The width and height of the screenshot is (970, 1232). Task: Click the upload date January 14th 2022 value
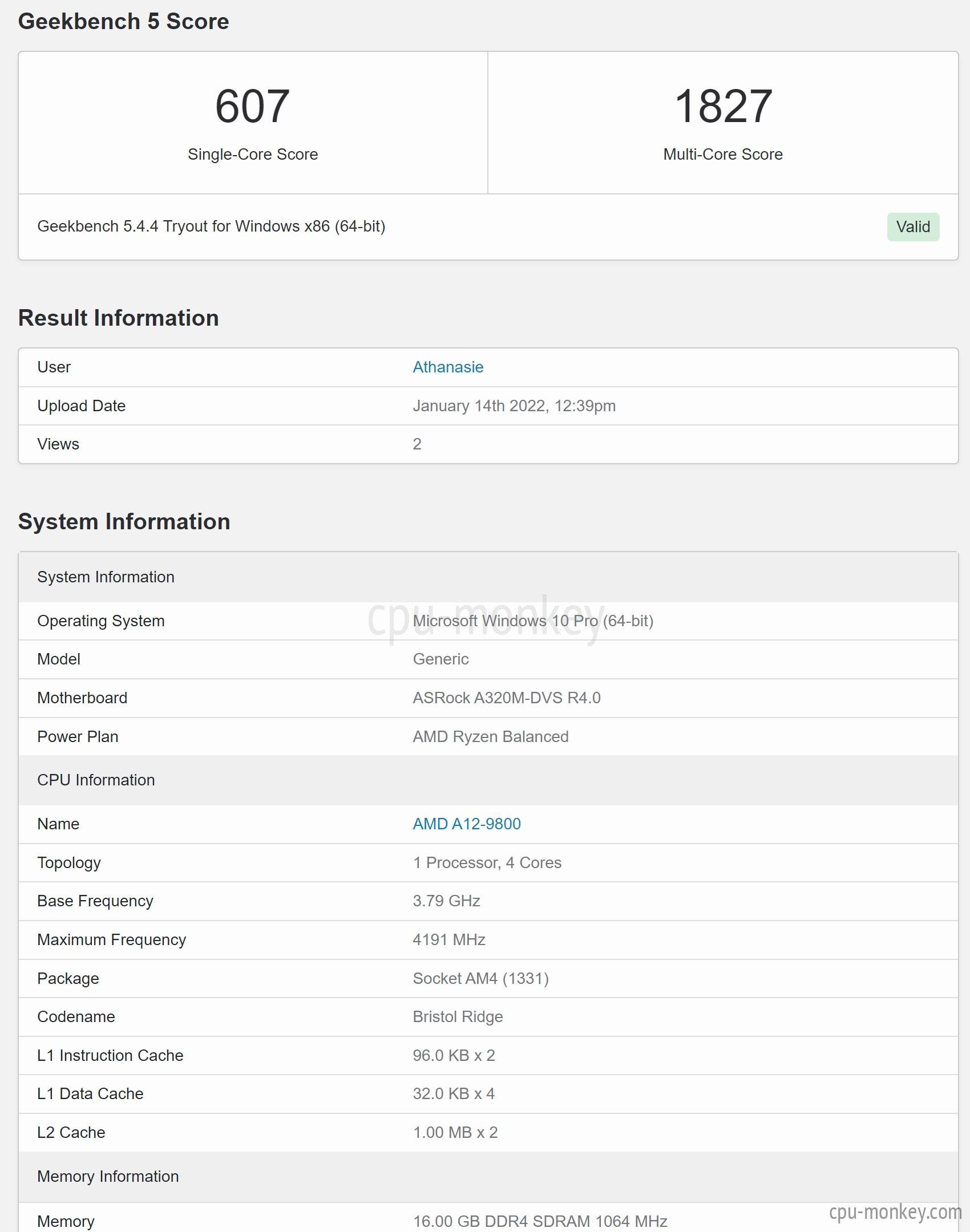(514, 406)
